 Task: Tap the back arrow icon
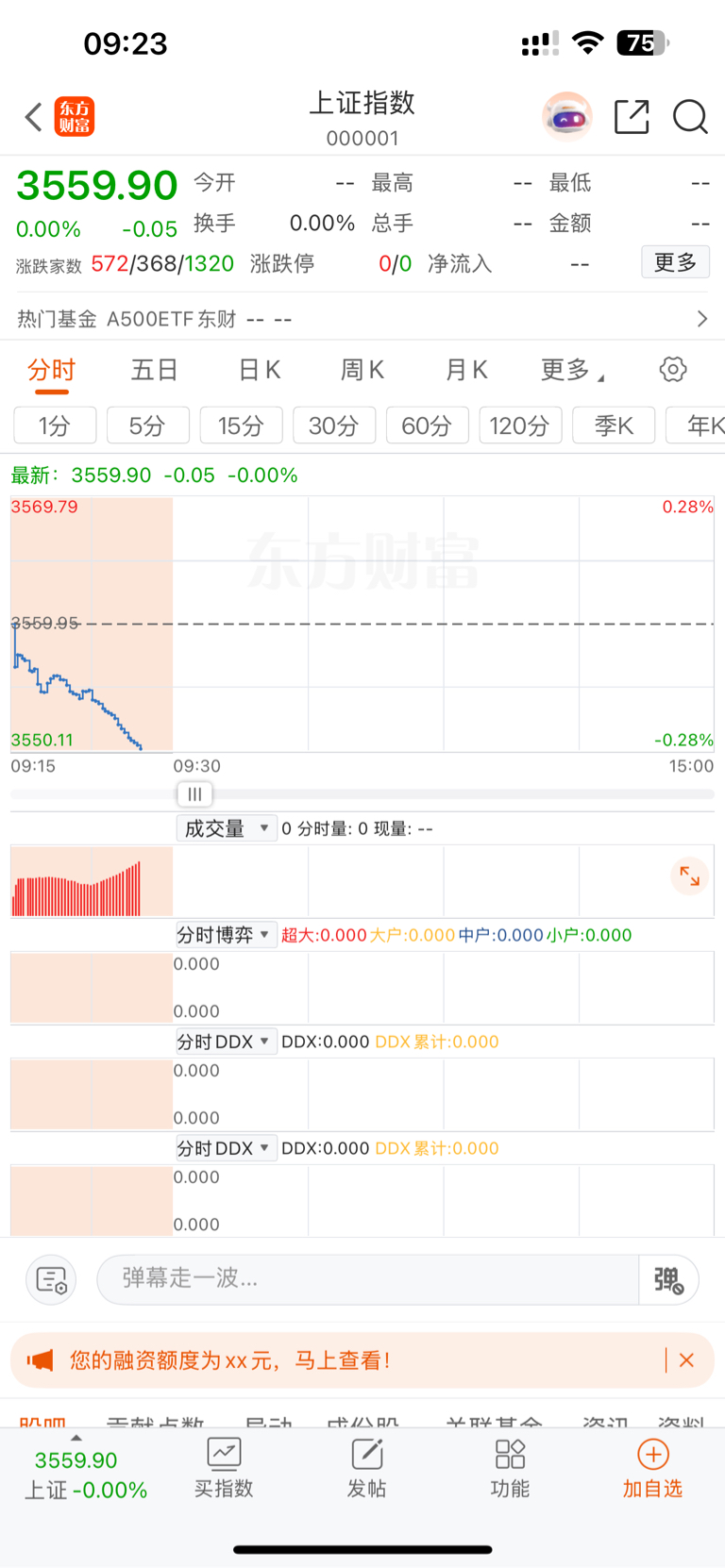point(34,117)
